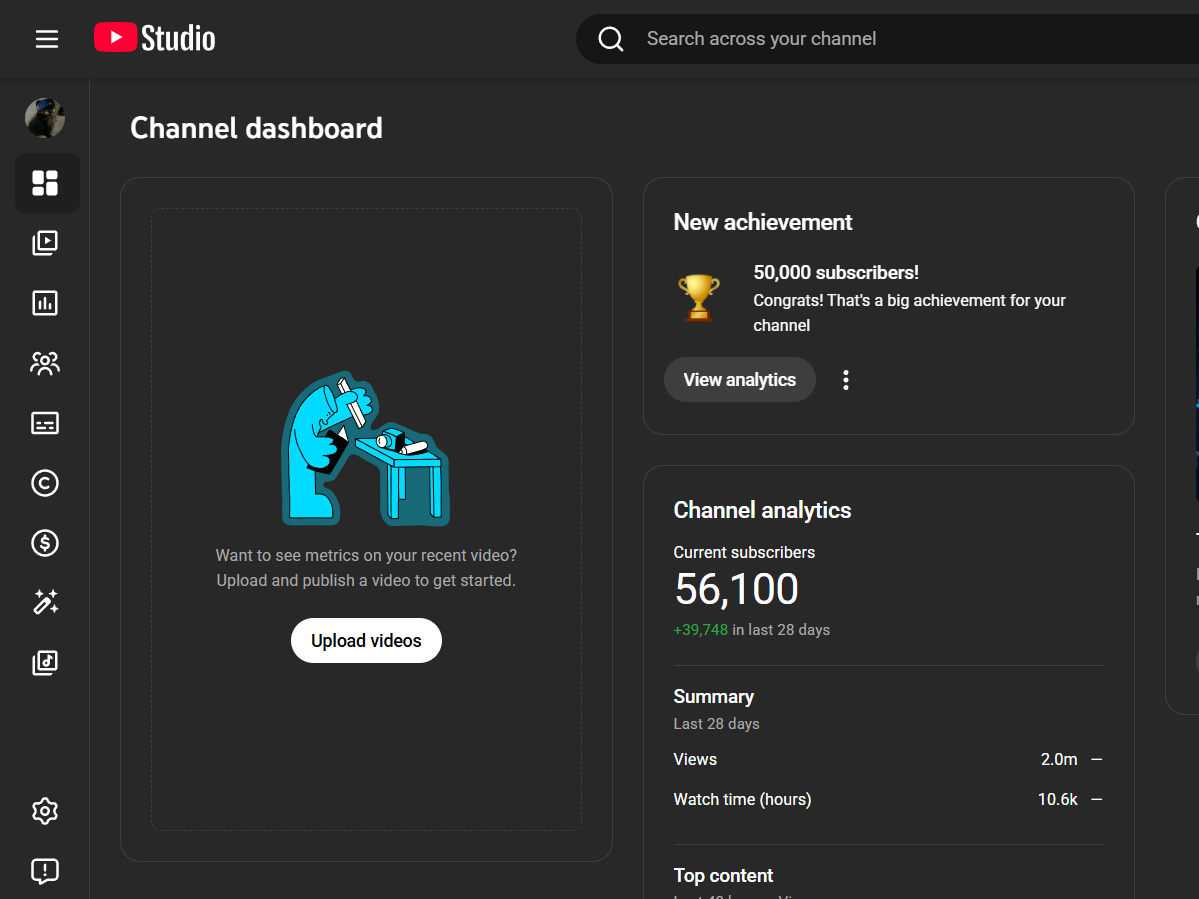The image size is (1199, 899).
Task: Click the Upload videos button
Action: [x=366, y=640]
